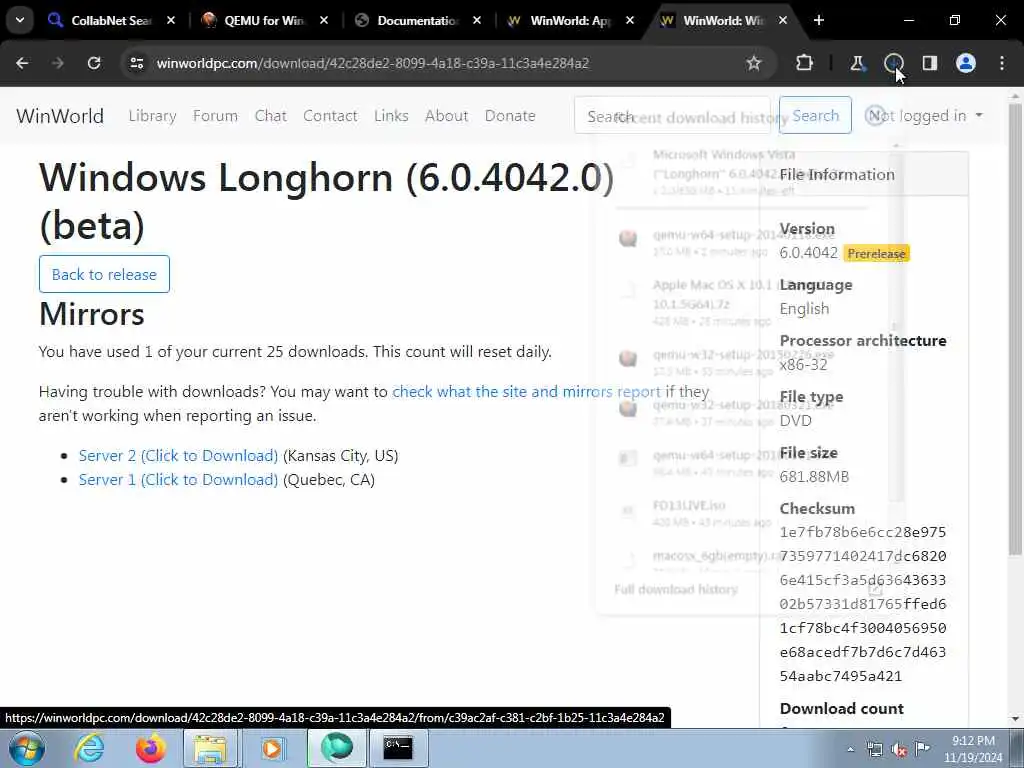Close the active WinWorld: Win tab
The width and height of the screenshot is (1024, 768).
783,21
